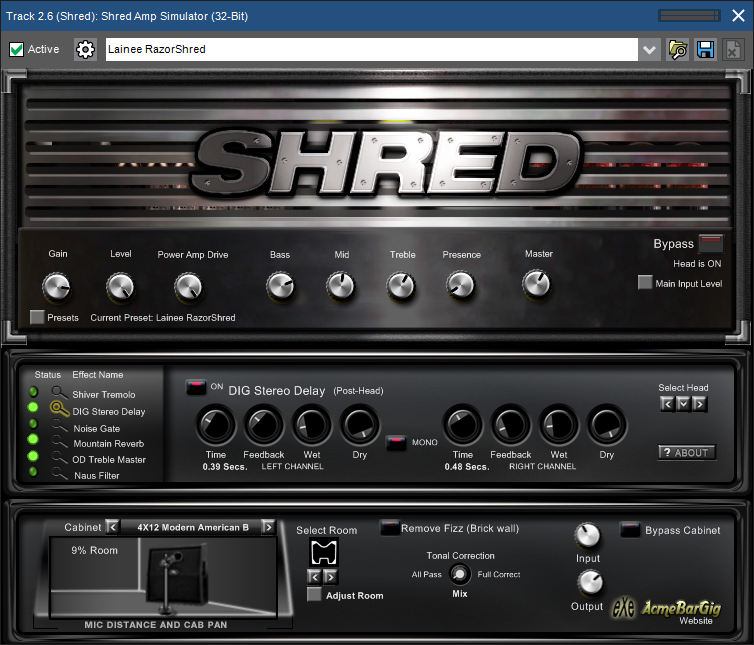Click magnifier icon next to DIG Stereo Delay
Viewport: 754px width, 645px height.
coord(60,409)
